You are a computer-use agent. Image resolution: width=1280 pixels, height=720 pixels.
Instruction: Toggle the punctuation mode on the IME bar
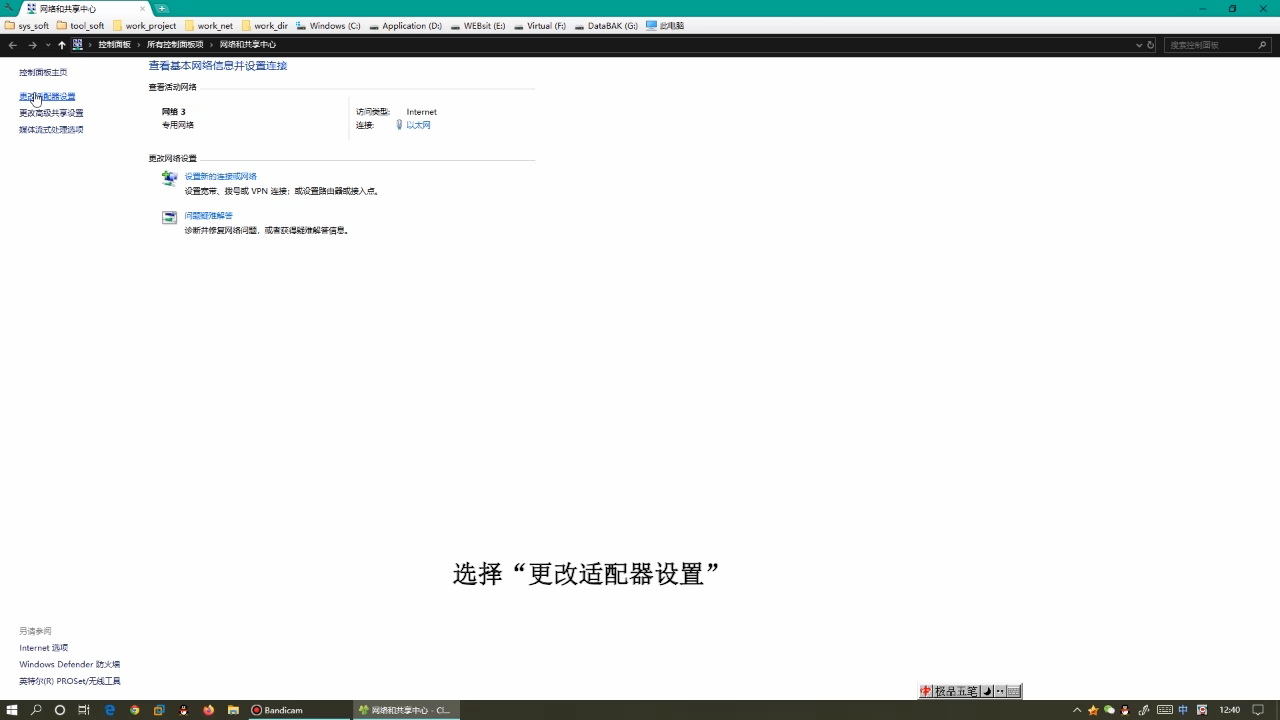point(999,691)
